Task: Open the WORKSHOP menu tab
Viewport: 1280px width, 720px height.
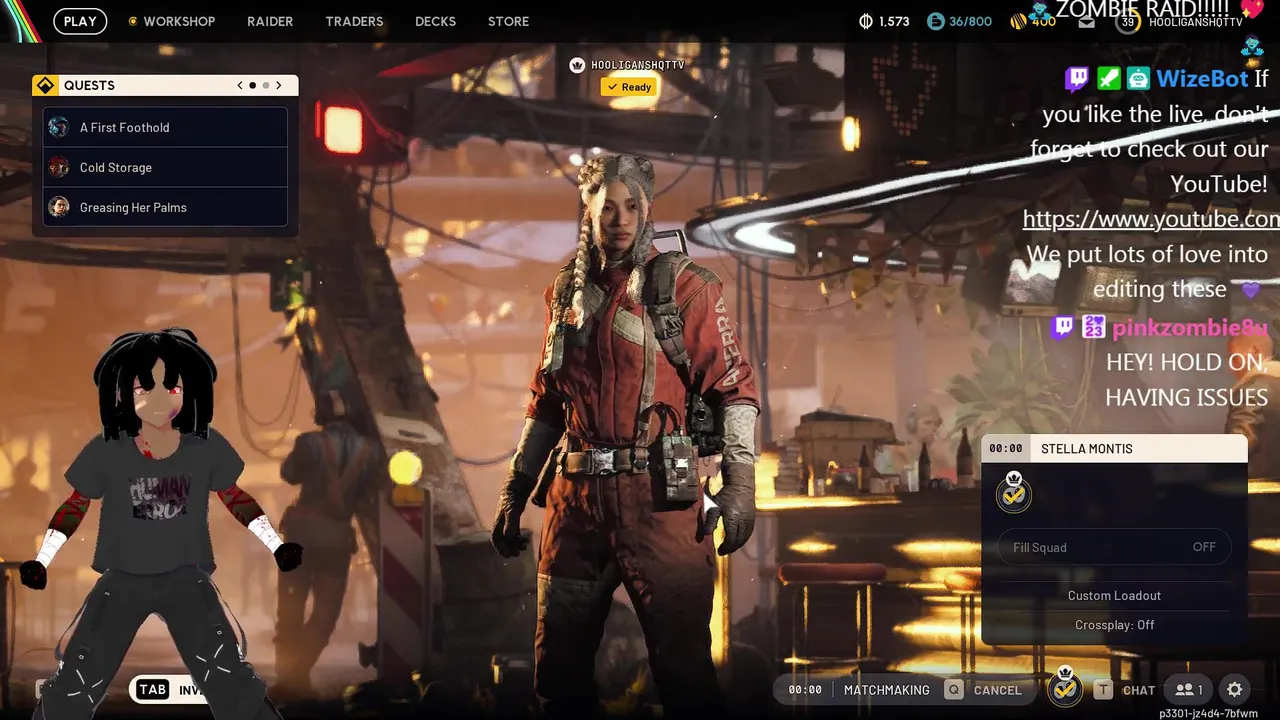Action: [179, 21]
